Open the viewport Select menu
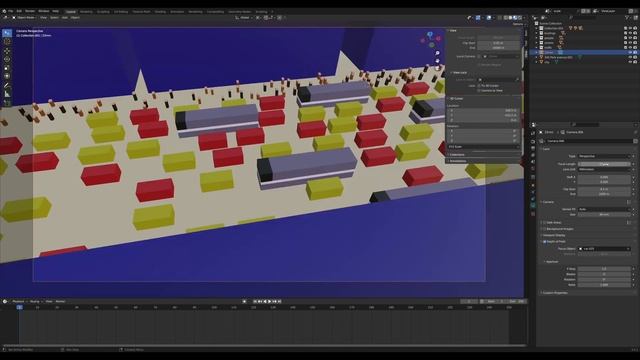The height and width of the screenshot is (360, 640). tap(54, 18)
